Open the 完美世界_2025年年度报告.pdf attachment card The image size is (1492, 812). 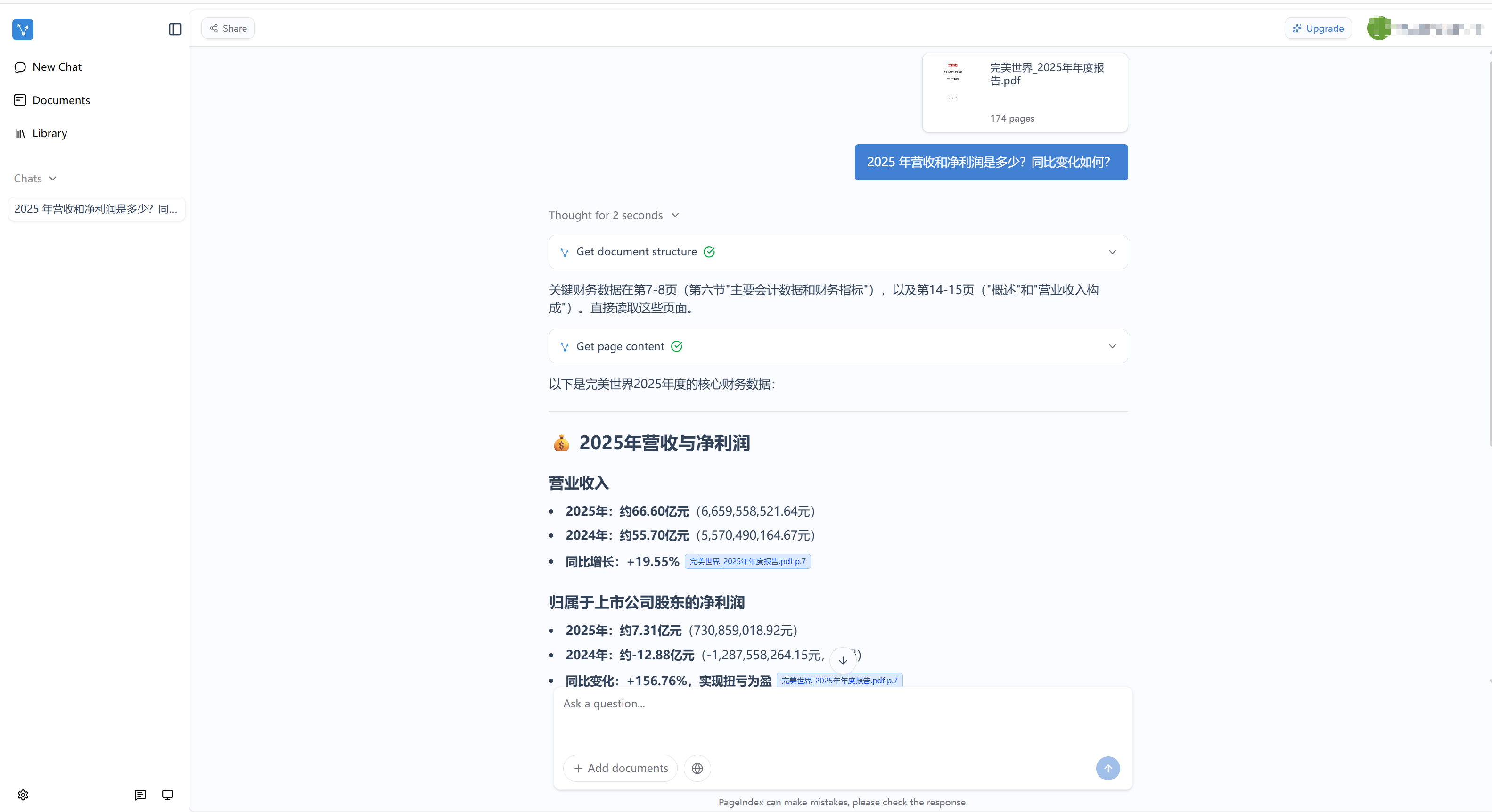[x=1025, y=93]
